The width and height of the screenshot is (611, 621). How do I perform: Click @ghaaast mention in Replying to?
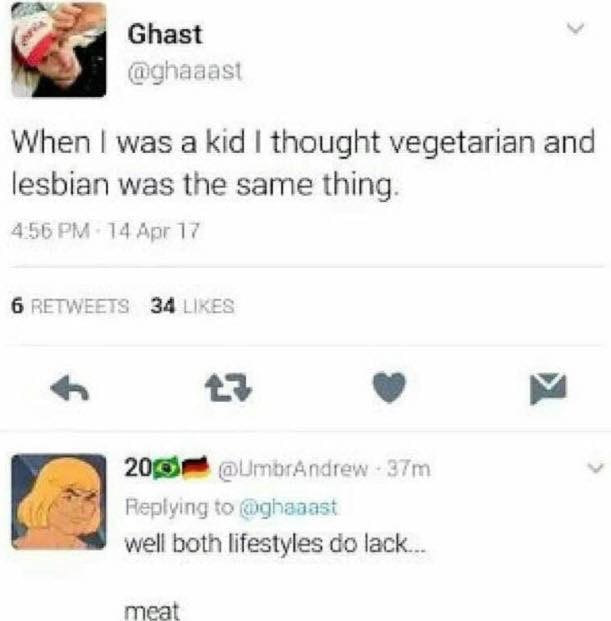pyautogui.click(x=288, y=507)
